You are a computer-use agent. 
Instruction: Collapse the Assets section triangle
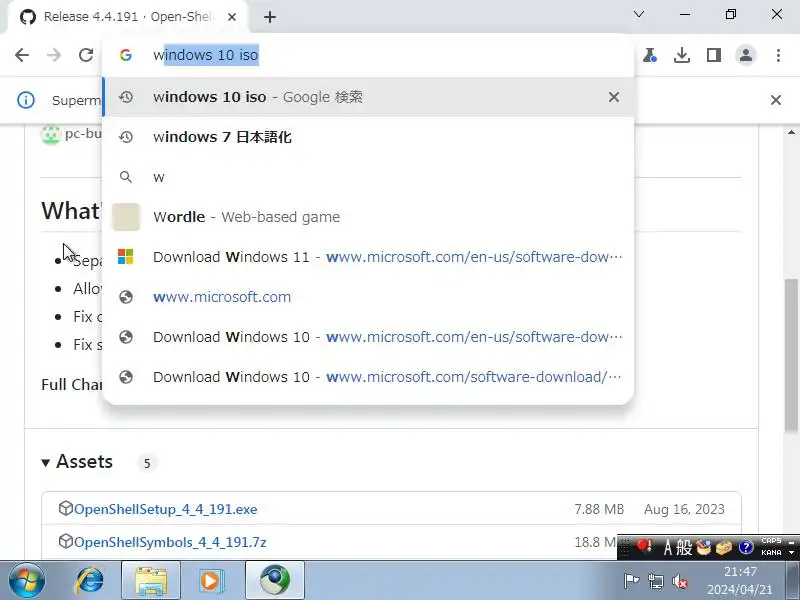point(45,463)
